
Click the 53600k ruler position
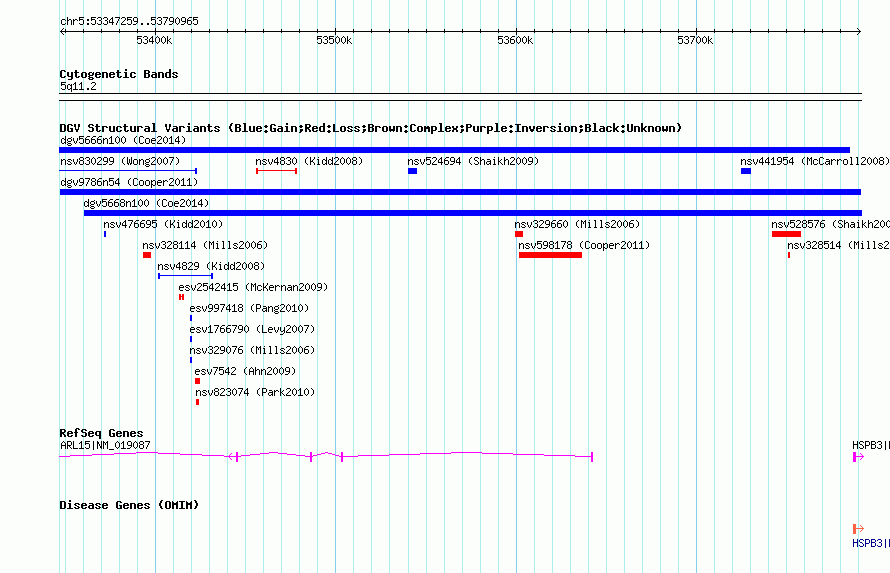pyautogui.click(x=515, y=40)
